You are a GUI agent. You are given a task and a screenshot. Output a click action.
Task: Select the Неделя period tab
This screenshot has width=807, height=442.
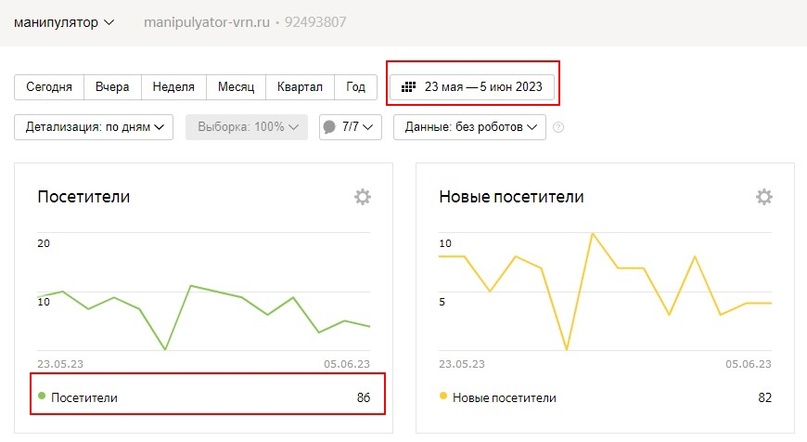173,87
